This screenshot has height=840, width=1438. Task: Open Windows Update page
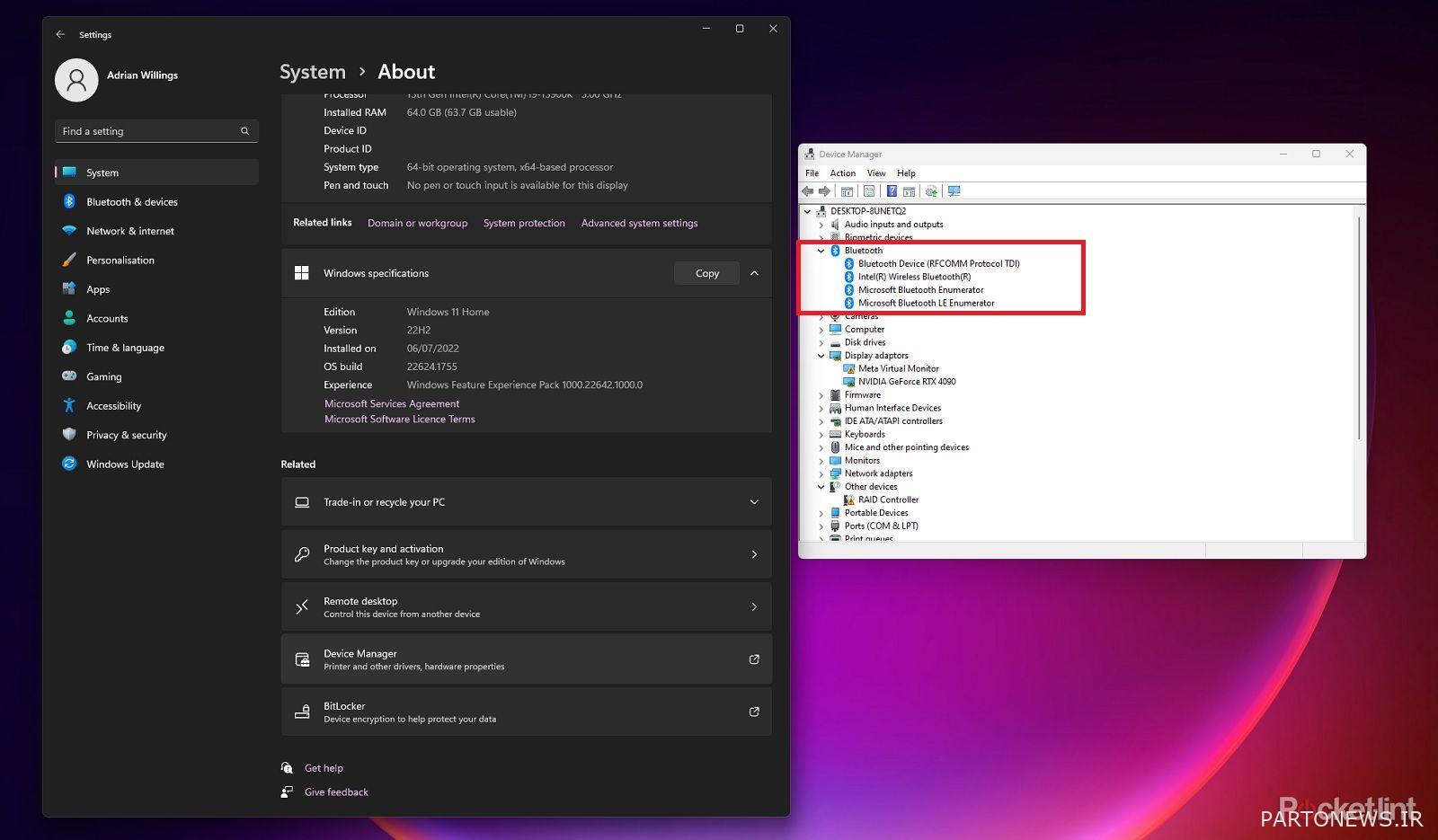point(156,464)
